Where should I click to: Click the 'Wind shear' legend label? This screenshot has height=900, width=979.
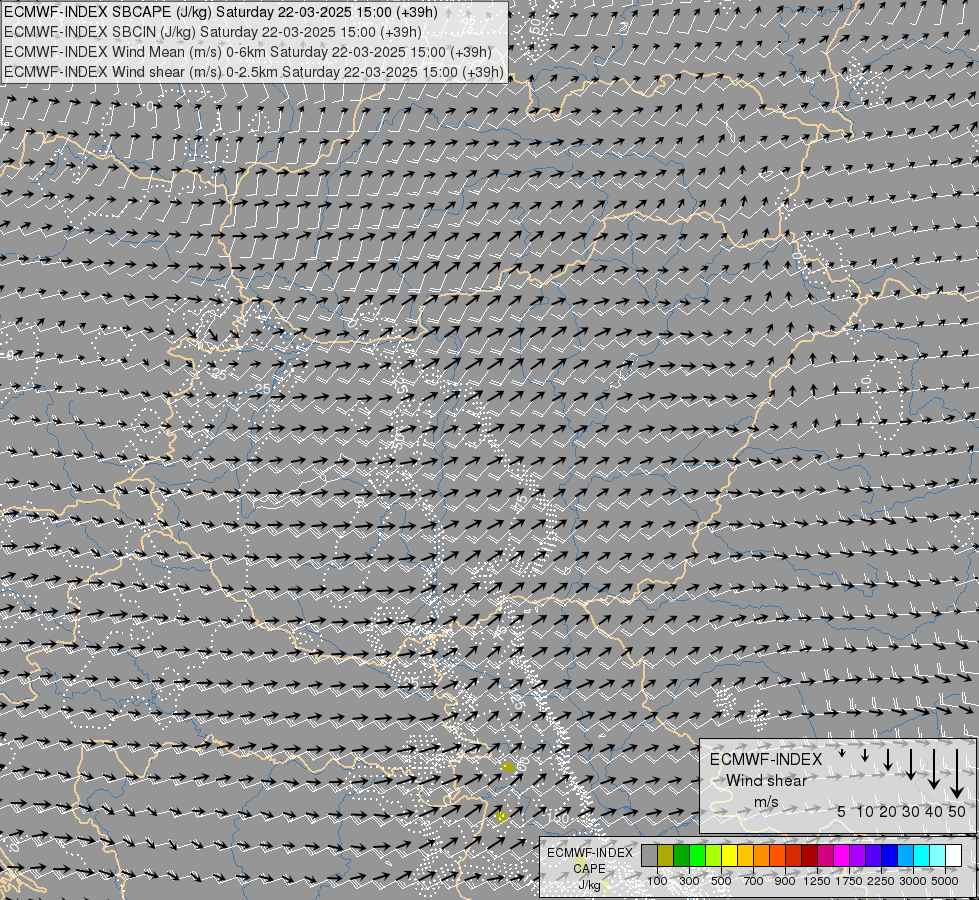pyautogui.click(x=766, y=781)
